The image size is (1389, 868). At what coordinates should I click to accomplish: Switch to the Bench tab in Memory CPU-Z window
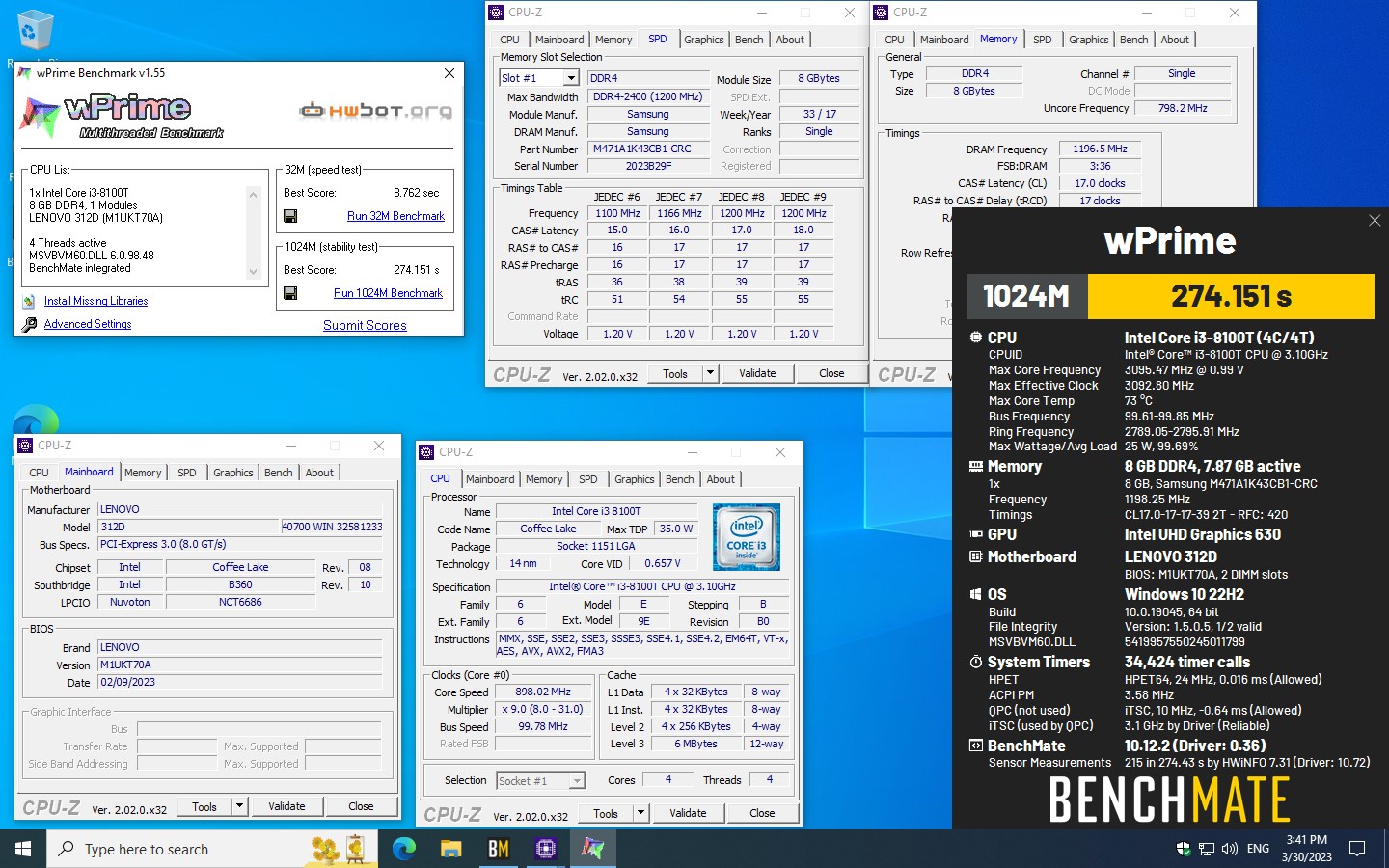point(1134,40)
